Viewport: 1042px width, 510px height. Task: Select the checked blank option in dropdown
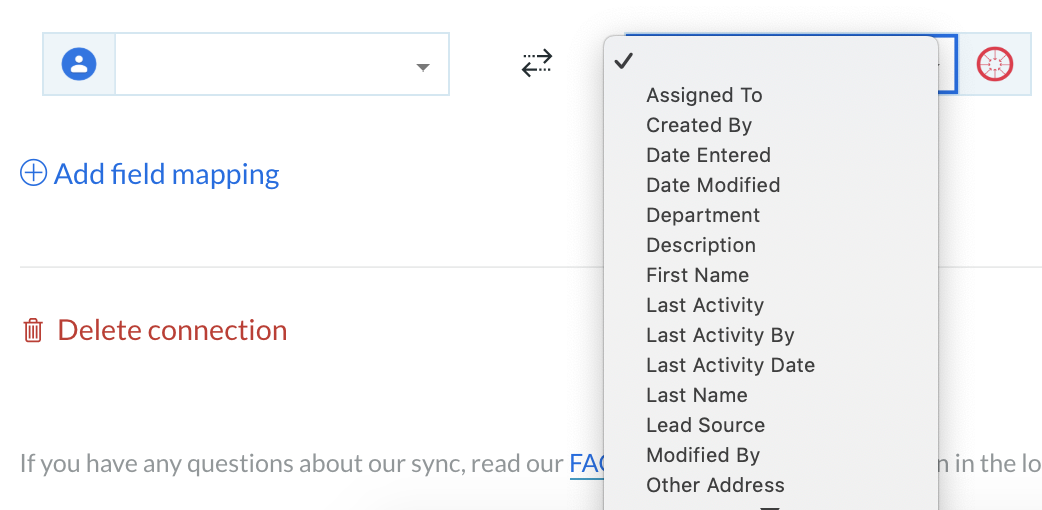tap(771, 61)
